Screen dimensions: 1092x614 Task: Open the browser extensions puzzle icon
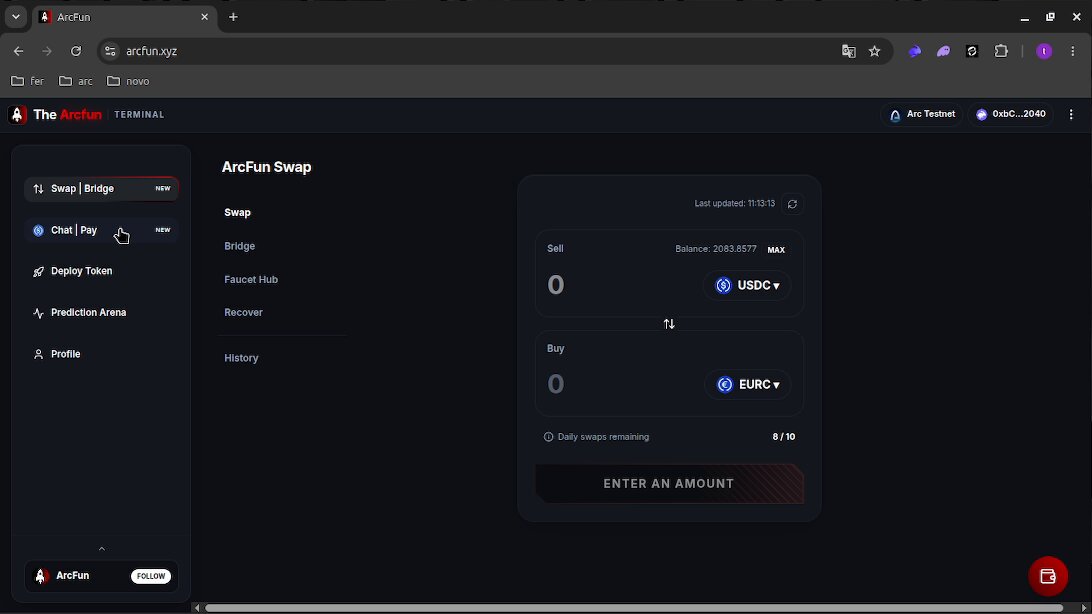coord(1001,52)
